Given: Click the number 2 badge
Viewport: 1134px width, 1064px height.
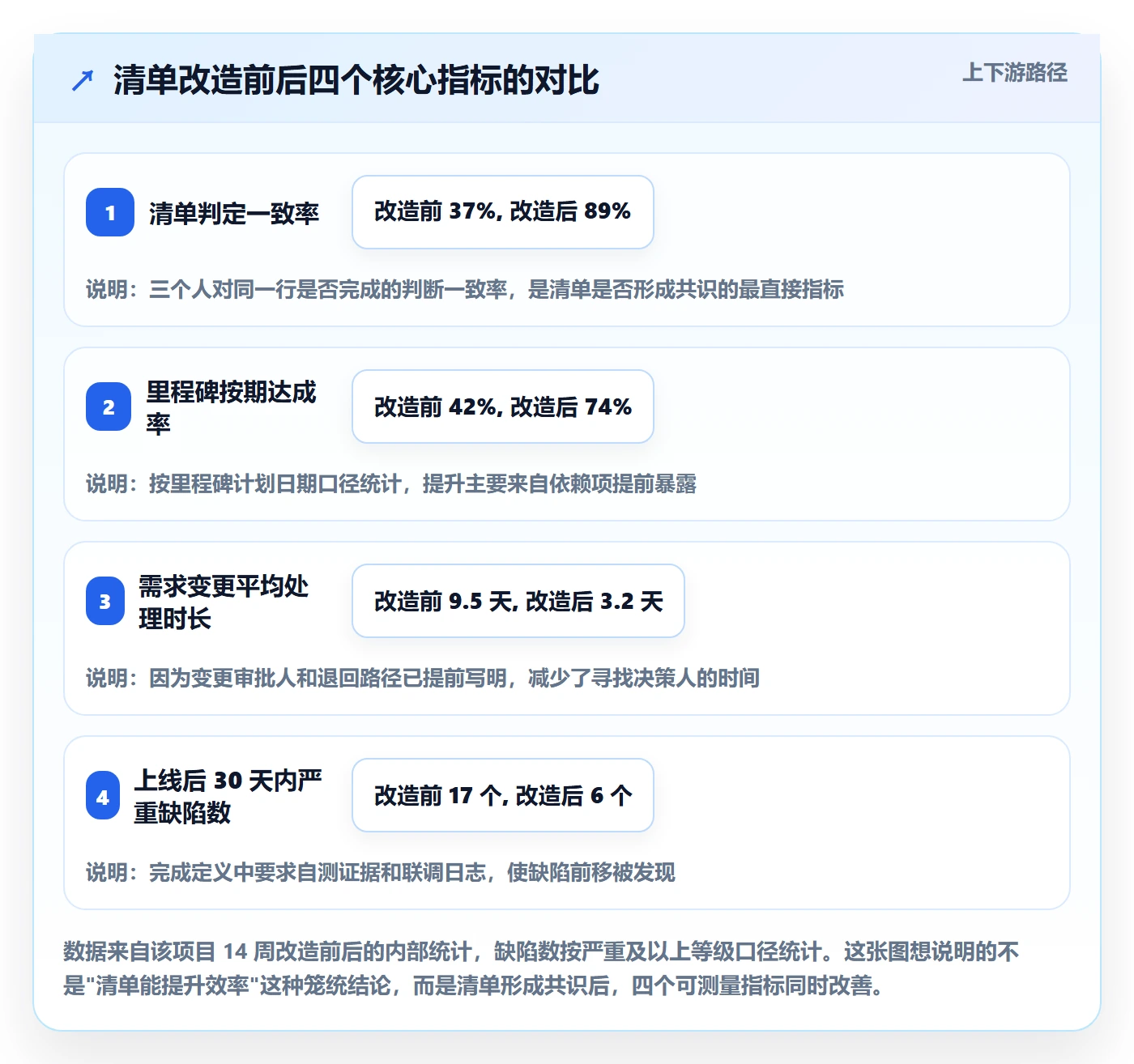Looking at the screenshot, I should coord(109,406).
